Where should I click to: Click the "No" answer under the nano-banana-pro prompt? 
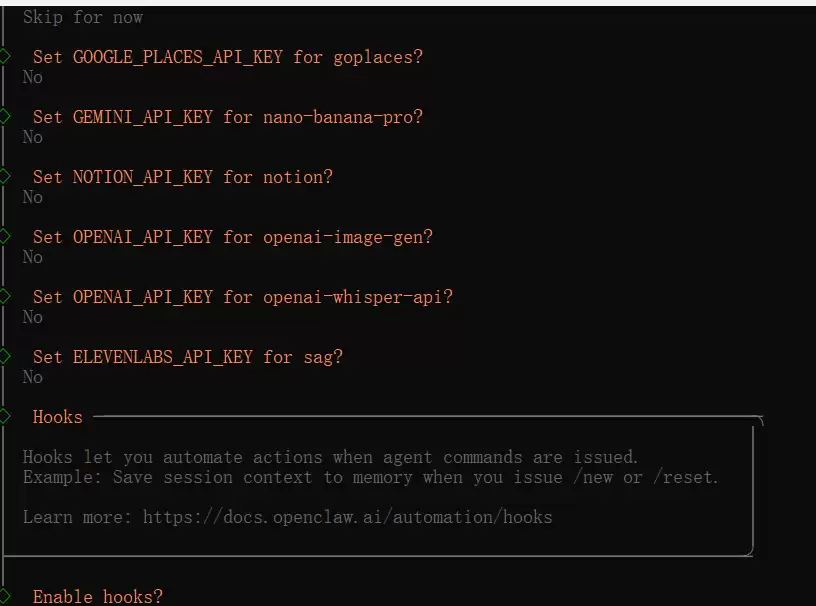point(33,137)
